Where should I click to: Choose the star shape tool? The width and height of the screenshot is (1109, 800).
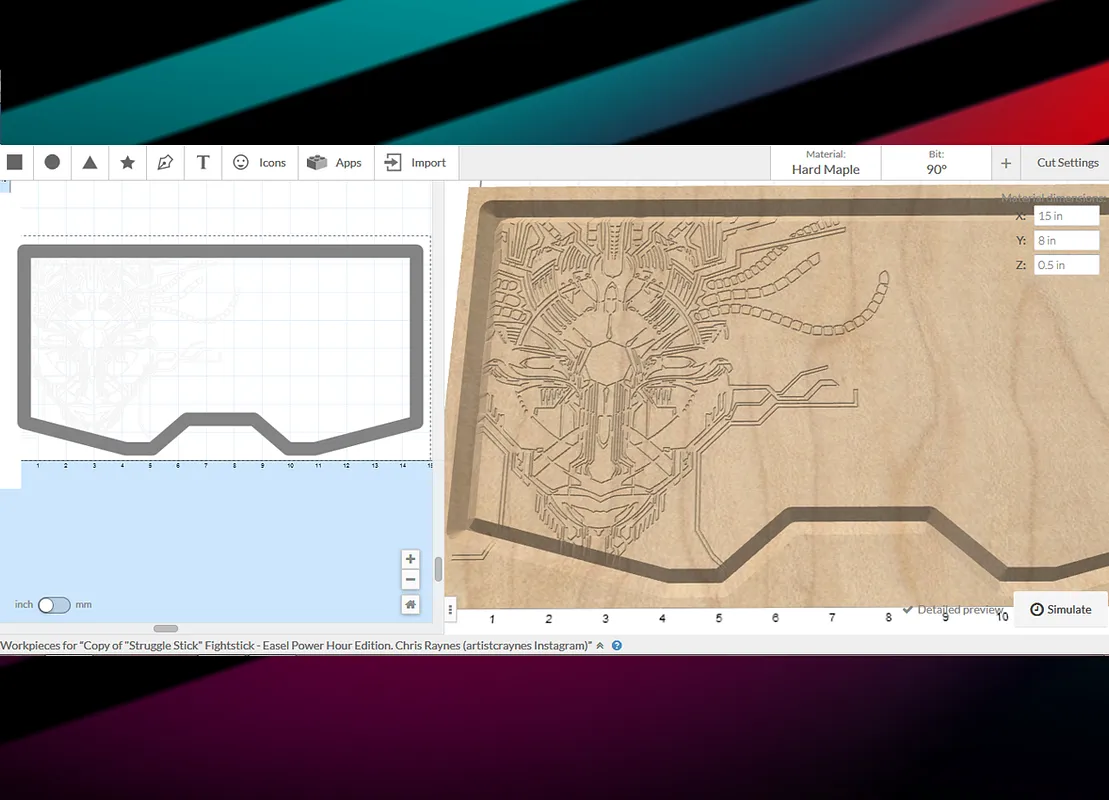click(128, 162)
